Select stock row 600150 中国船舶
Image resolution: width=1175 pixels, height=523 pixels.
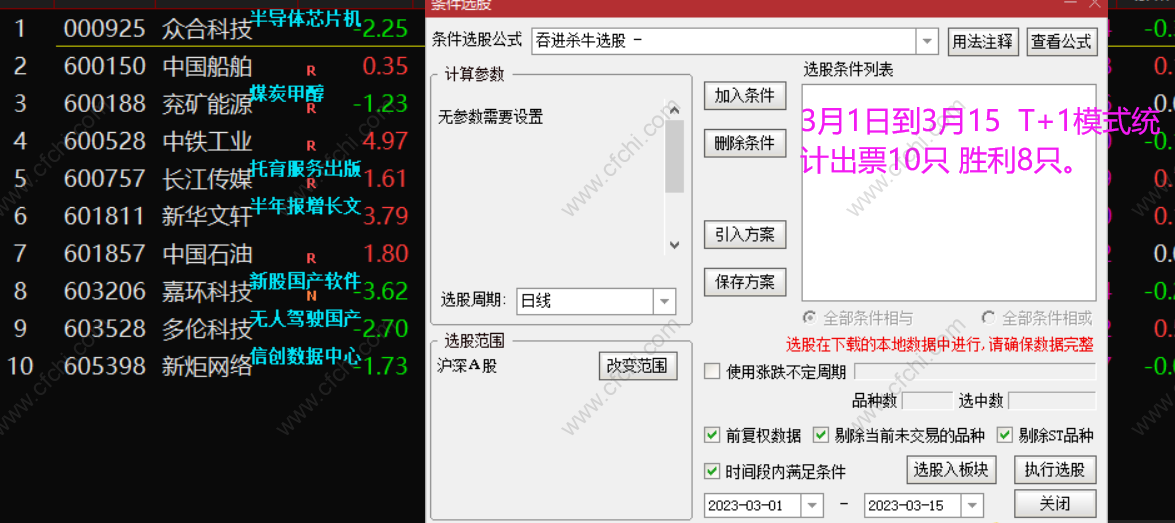(210, 66)
